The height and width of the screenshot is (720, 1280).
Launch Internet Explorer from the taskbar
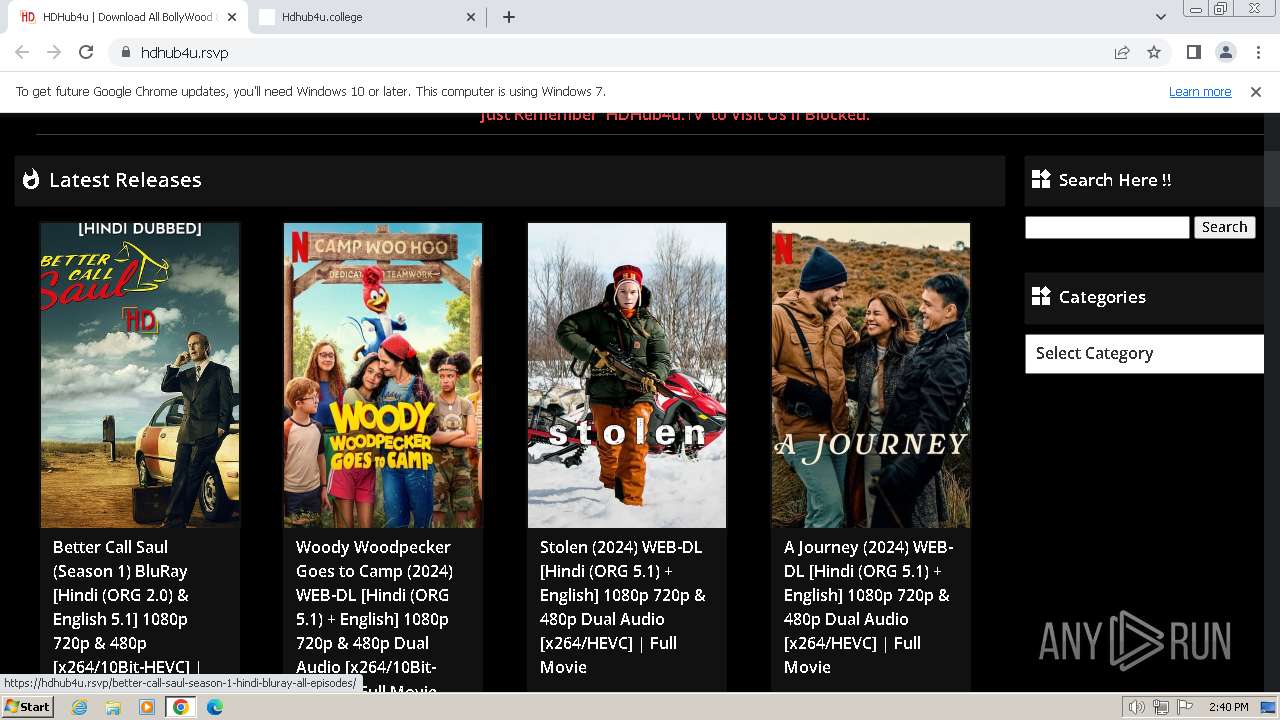79,707
